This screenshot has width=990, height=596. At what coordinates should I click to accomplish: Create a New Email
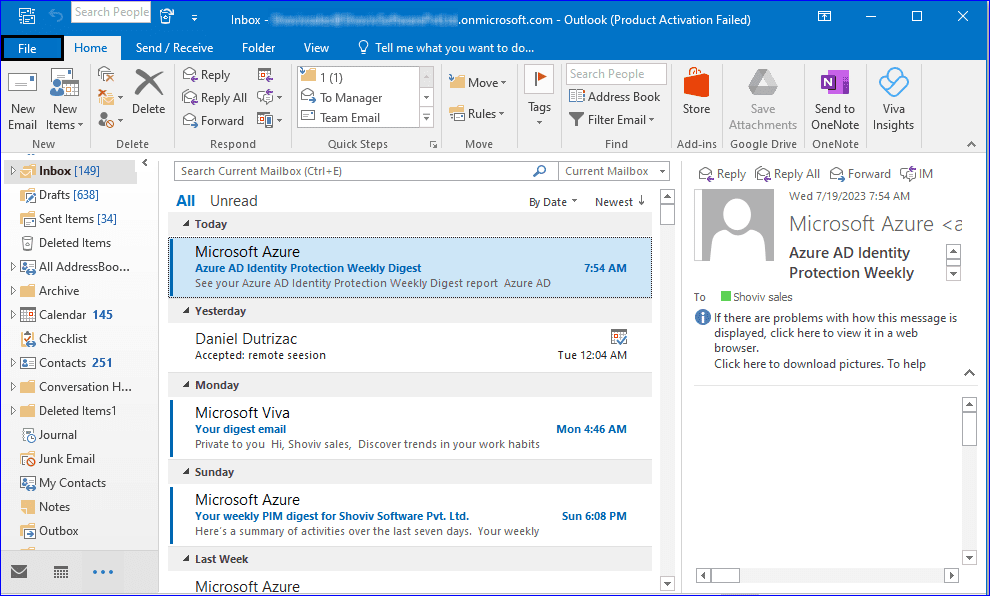point(22,99)
